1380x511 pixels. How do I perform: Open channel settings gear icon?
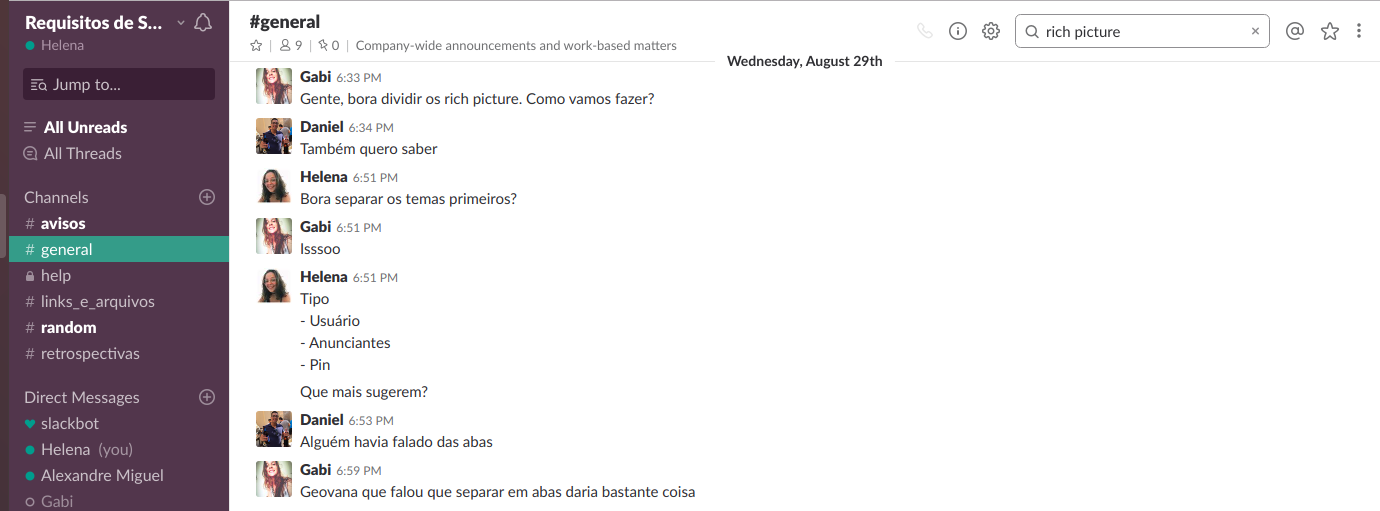click(x=991, y=31)
